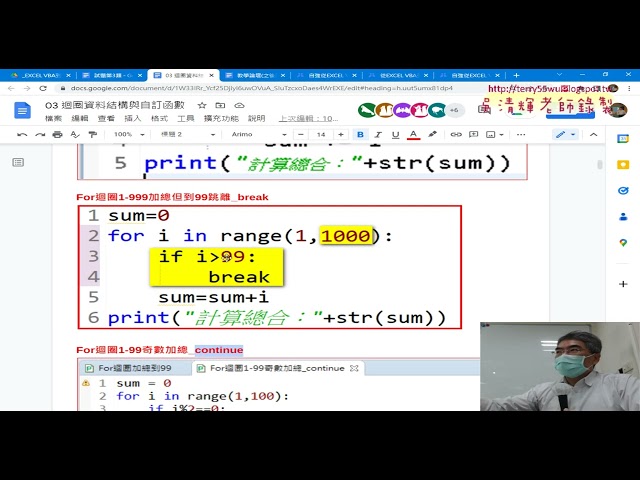Collapse the menus with the up chevron
The image size is (640, 480).
point(593,134)
